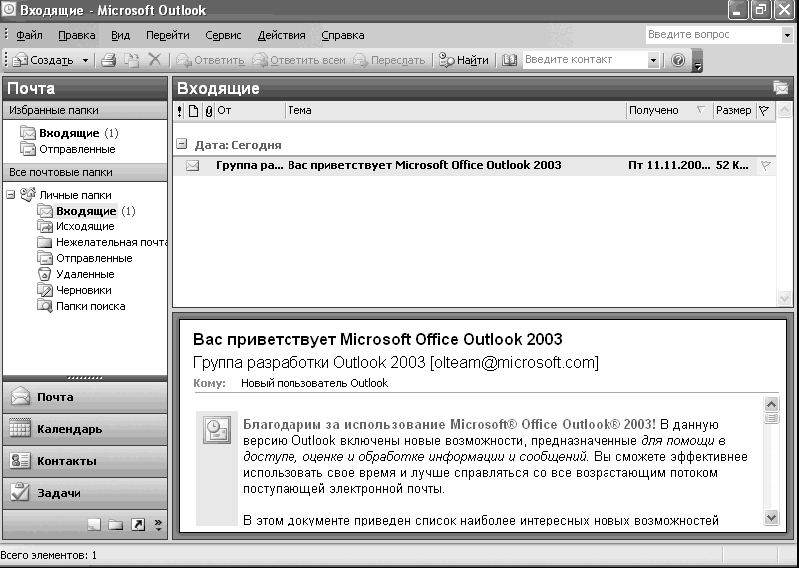Switch to the Календарь navigation button
Image resolution: width=799 pixels, height=568 pixels.
click(x=85, y=429)
